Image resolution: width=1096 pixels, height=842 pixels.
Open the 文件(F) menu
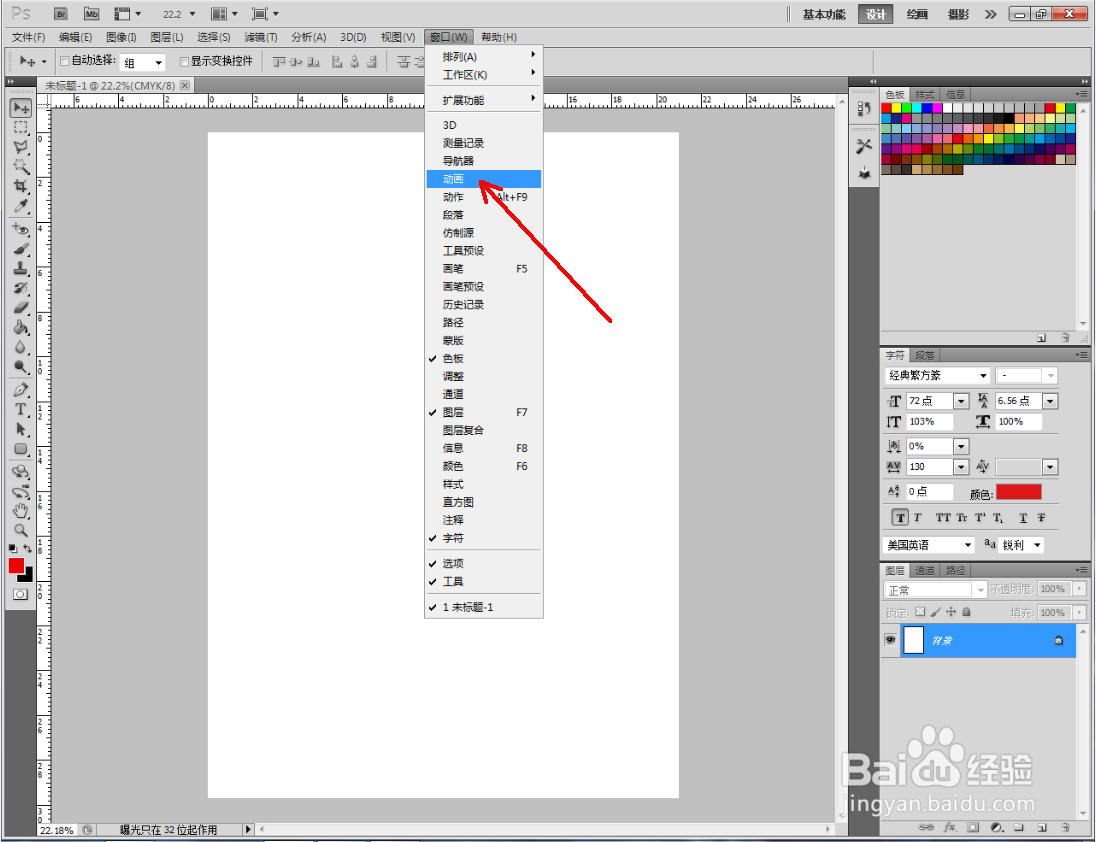(x=29, y=37)
